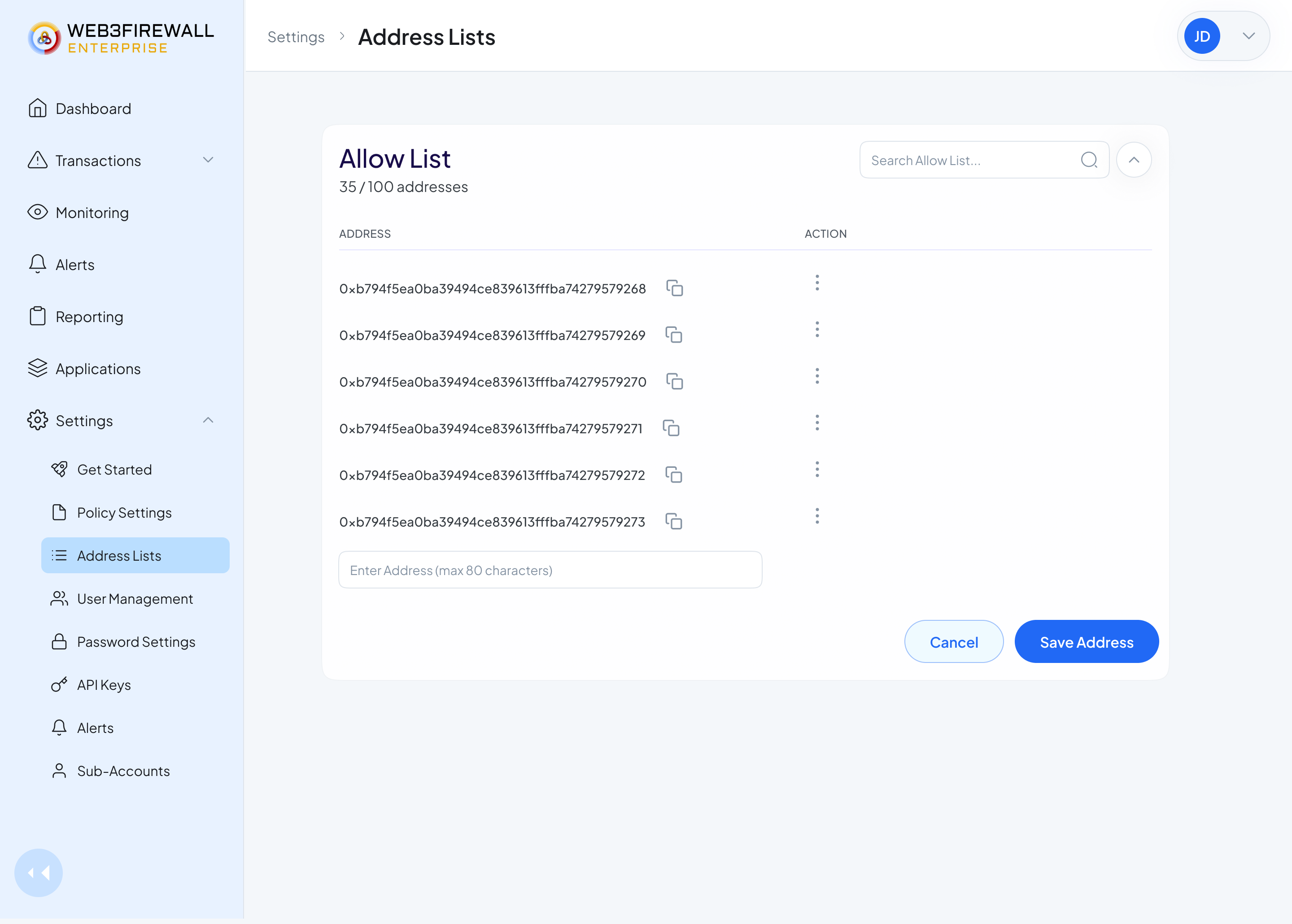Click the Settings gear icon
The height and width of the screenshot is (924, 1292).
coord(38,420)
